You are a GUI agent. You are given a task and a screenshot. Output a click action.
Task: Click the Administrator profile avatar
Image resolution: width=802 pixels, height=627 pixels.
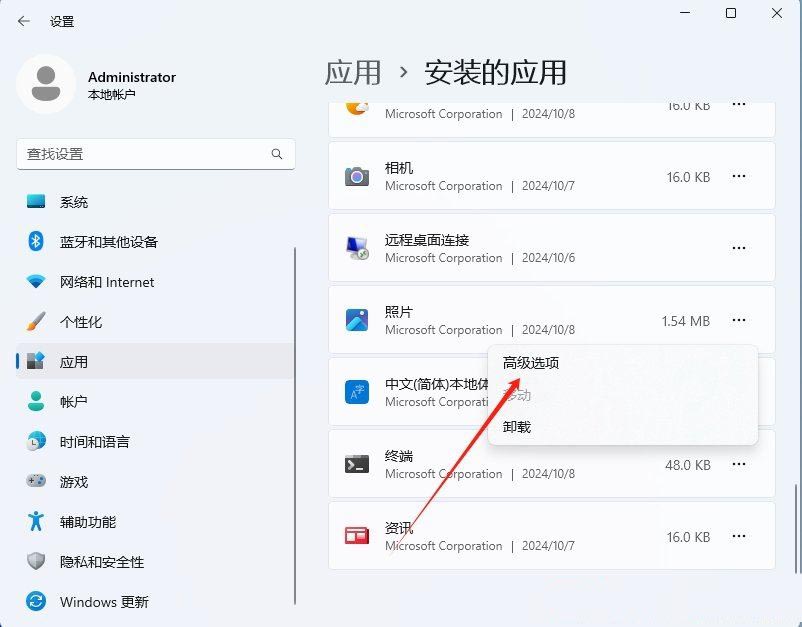tap(46, 84)
